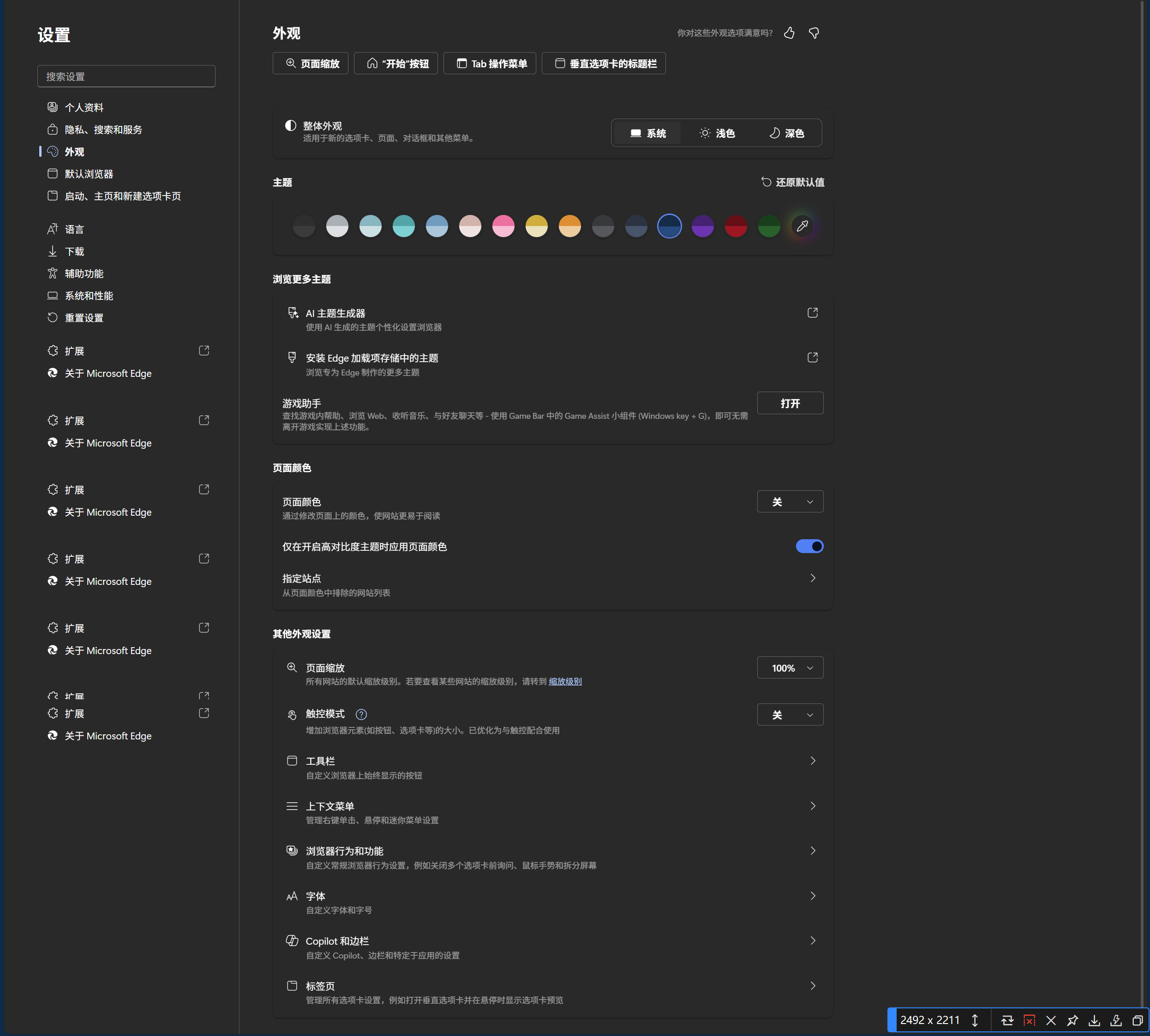
Task: Click the touch mode help question icon
Action: 361,714
